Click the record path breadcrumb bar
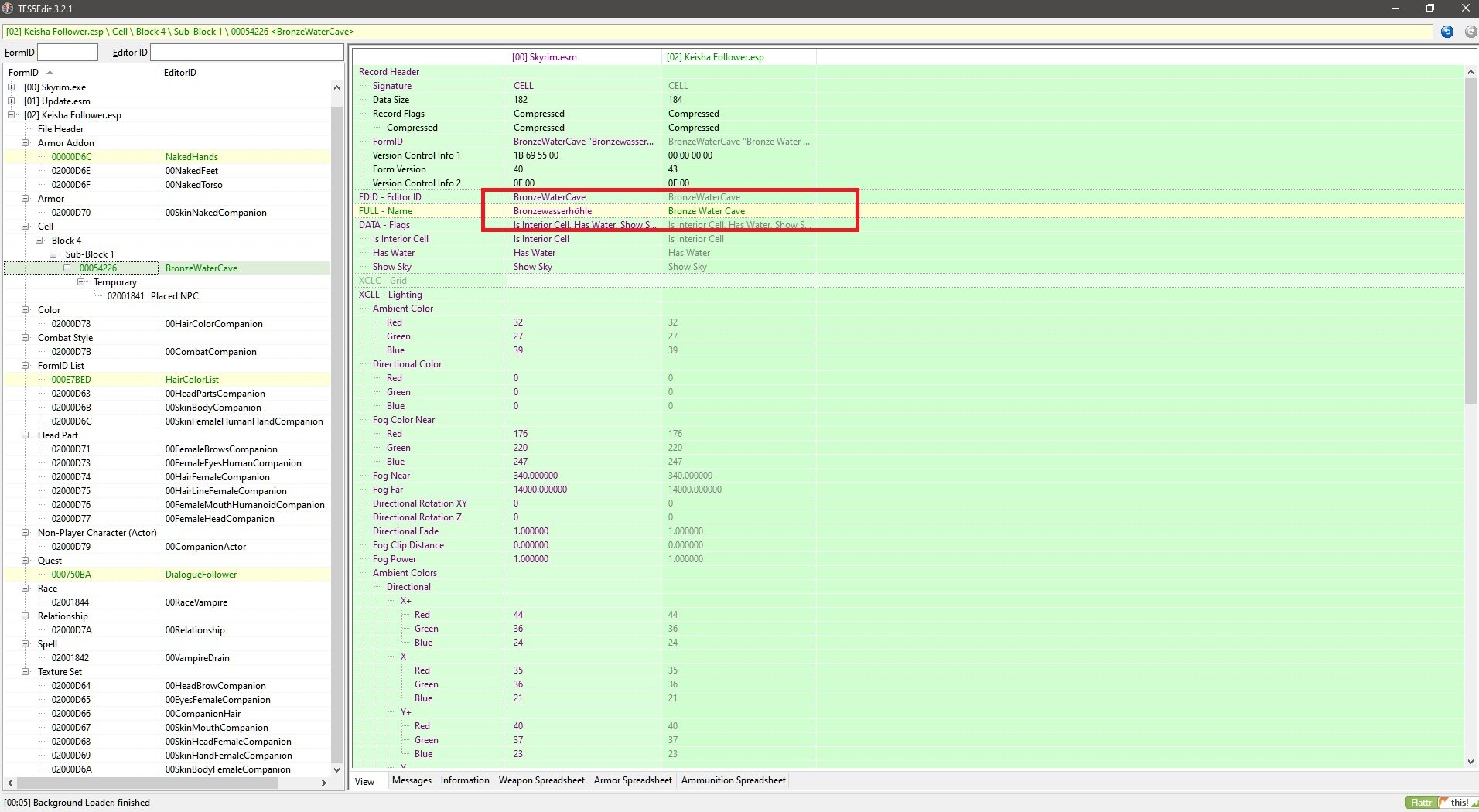Screen dimensions: 1479x812 click(719, 32)
